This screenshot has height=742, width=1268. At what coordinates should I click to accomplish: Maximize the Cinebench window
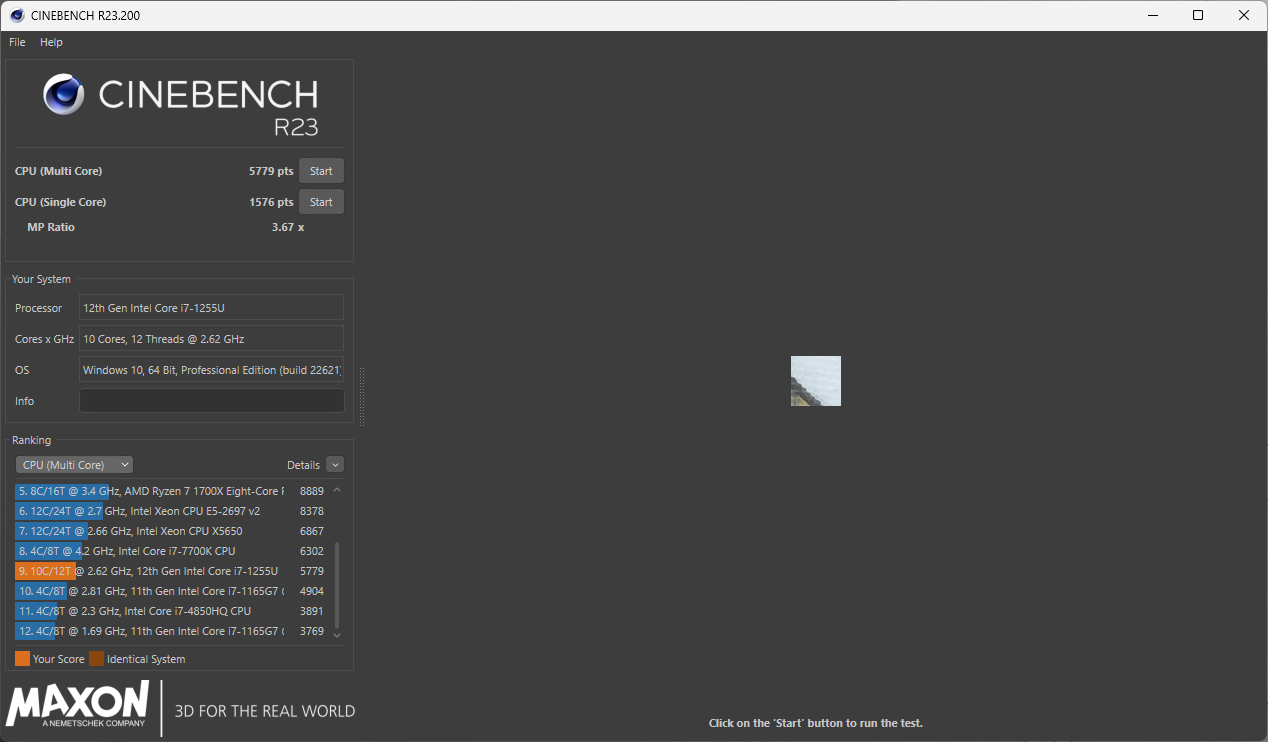tap(1198, 15)
